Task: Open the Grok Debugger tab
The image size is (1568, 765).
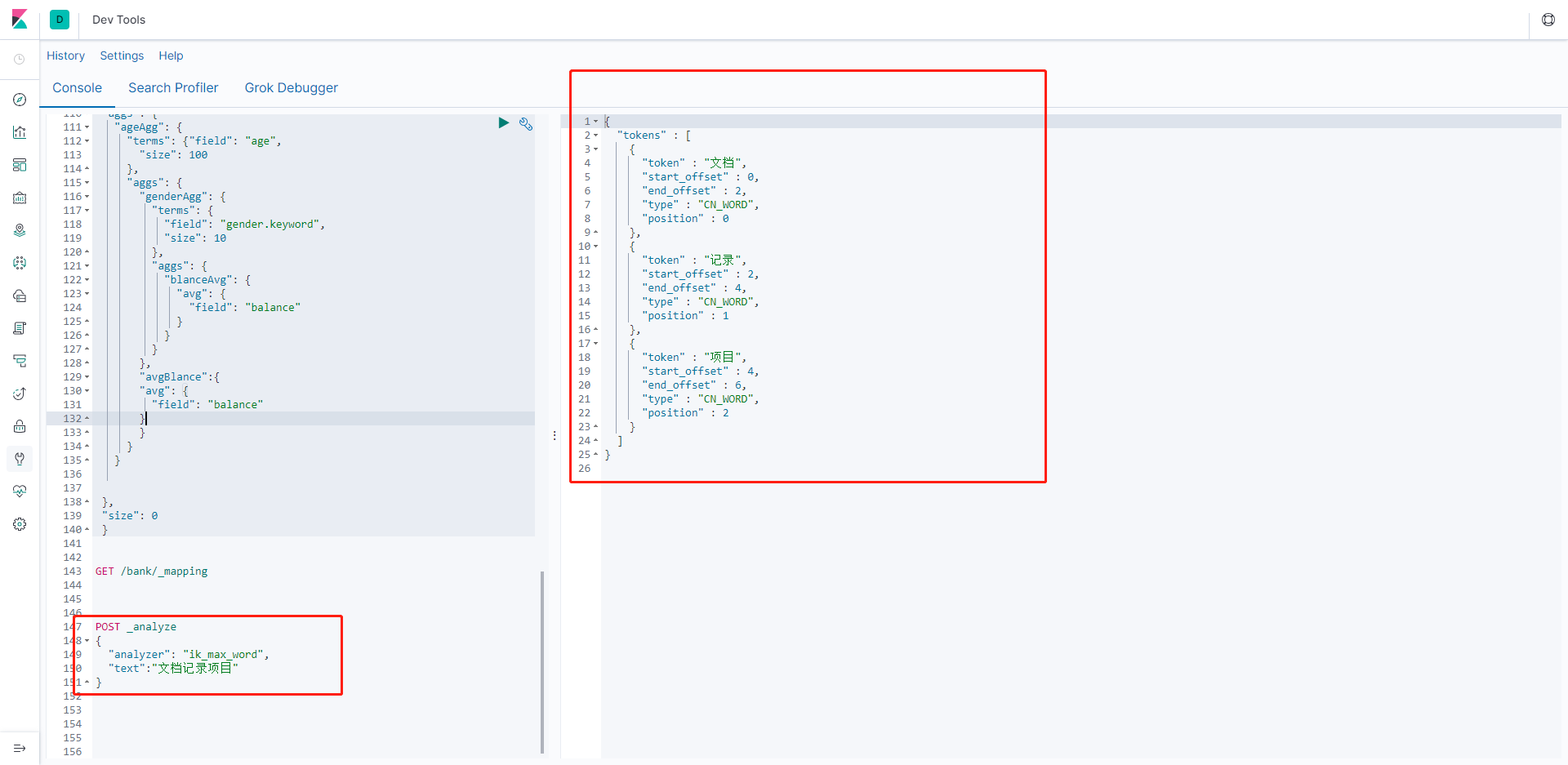Action: [x=291, y=88]
